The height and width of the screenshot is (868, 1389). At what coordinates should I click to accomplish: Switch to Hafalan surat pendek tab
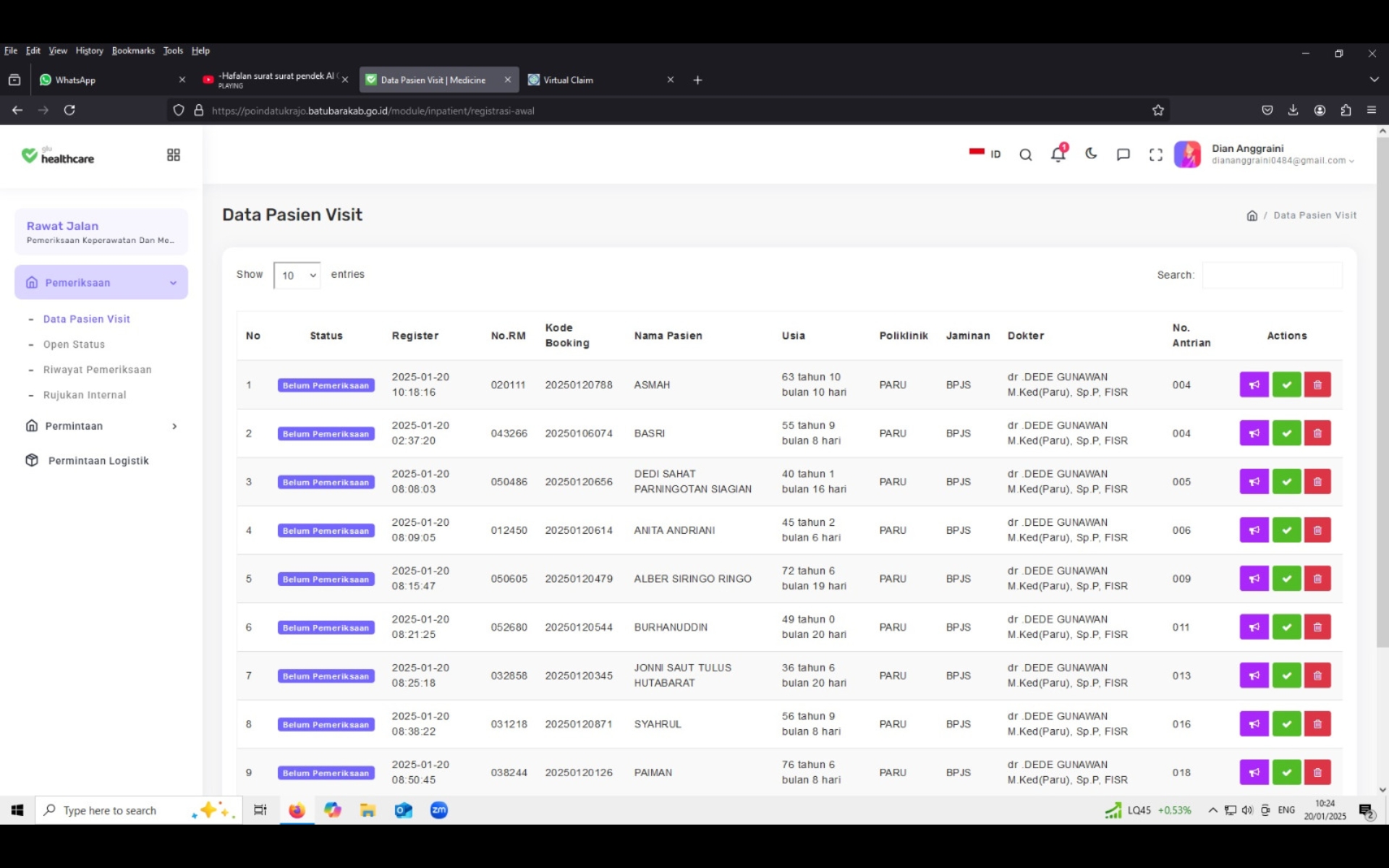point(275,80)
